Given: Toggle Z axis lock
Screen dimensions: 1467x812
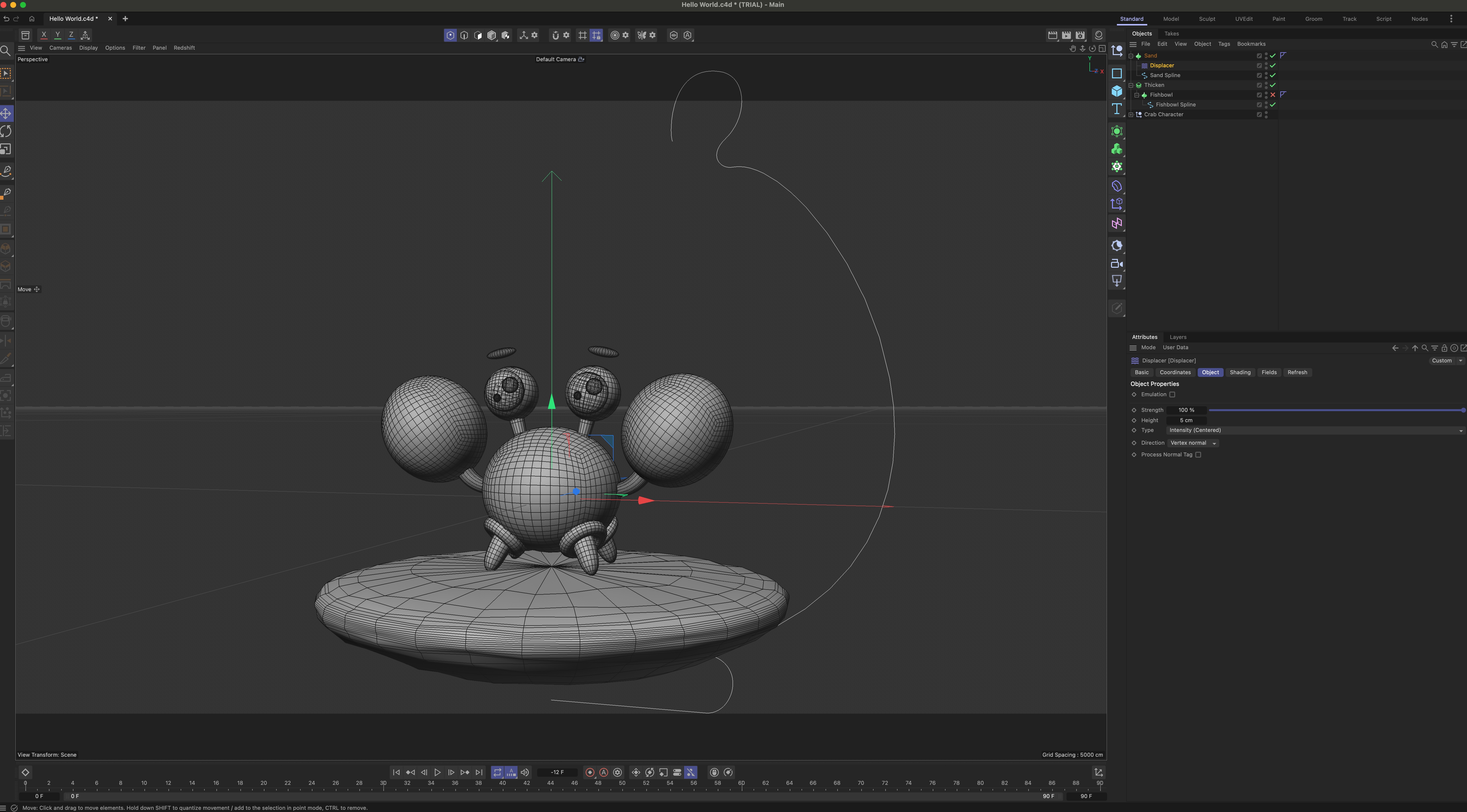Looking at the screenshot, I should coord(71,35).
